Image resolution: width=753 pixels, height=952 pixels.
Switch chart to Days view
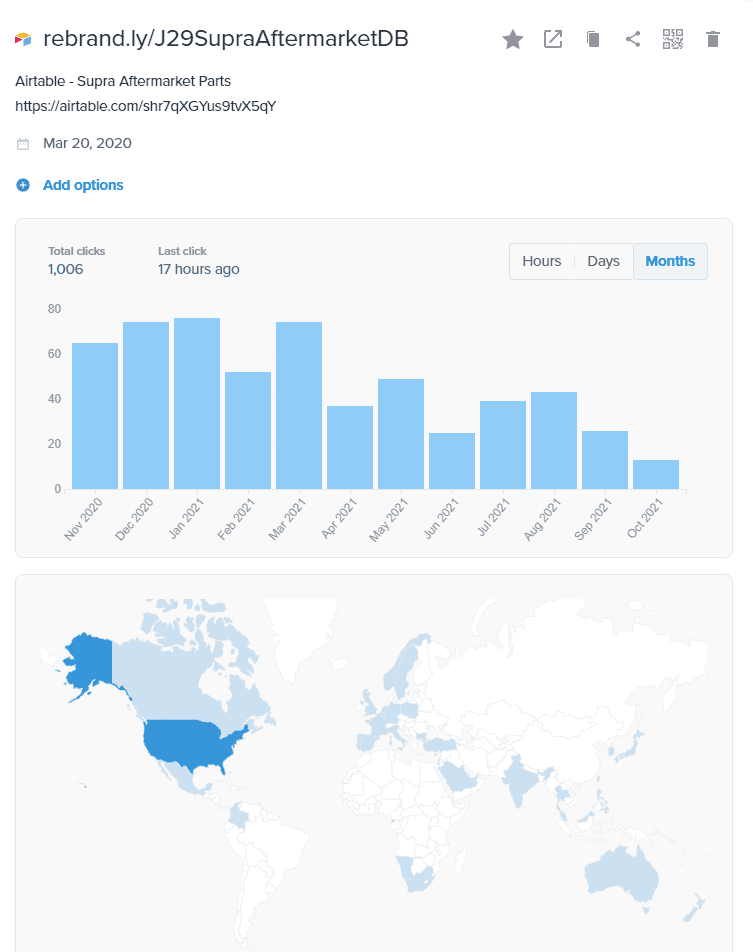pos(603,261)
